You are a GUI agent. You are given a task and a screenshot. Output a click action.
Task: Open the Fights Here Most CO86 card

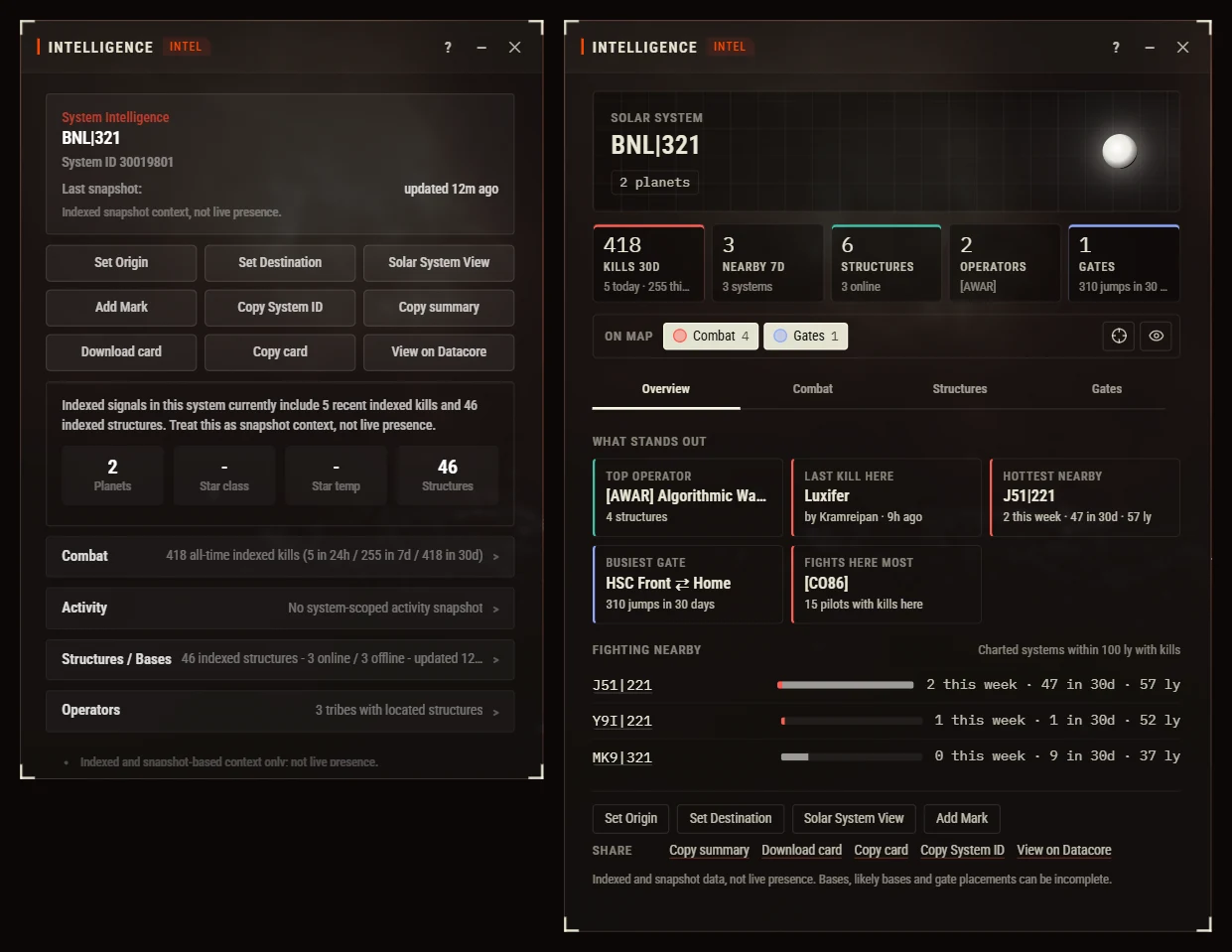(887, 585)
